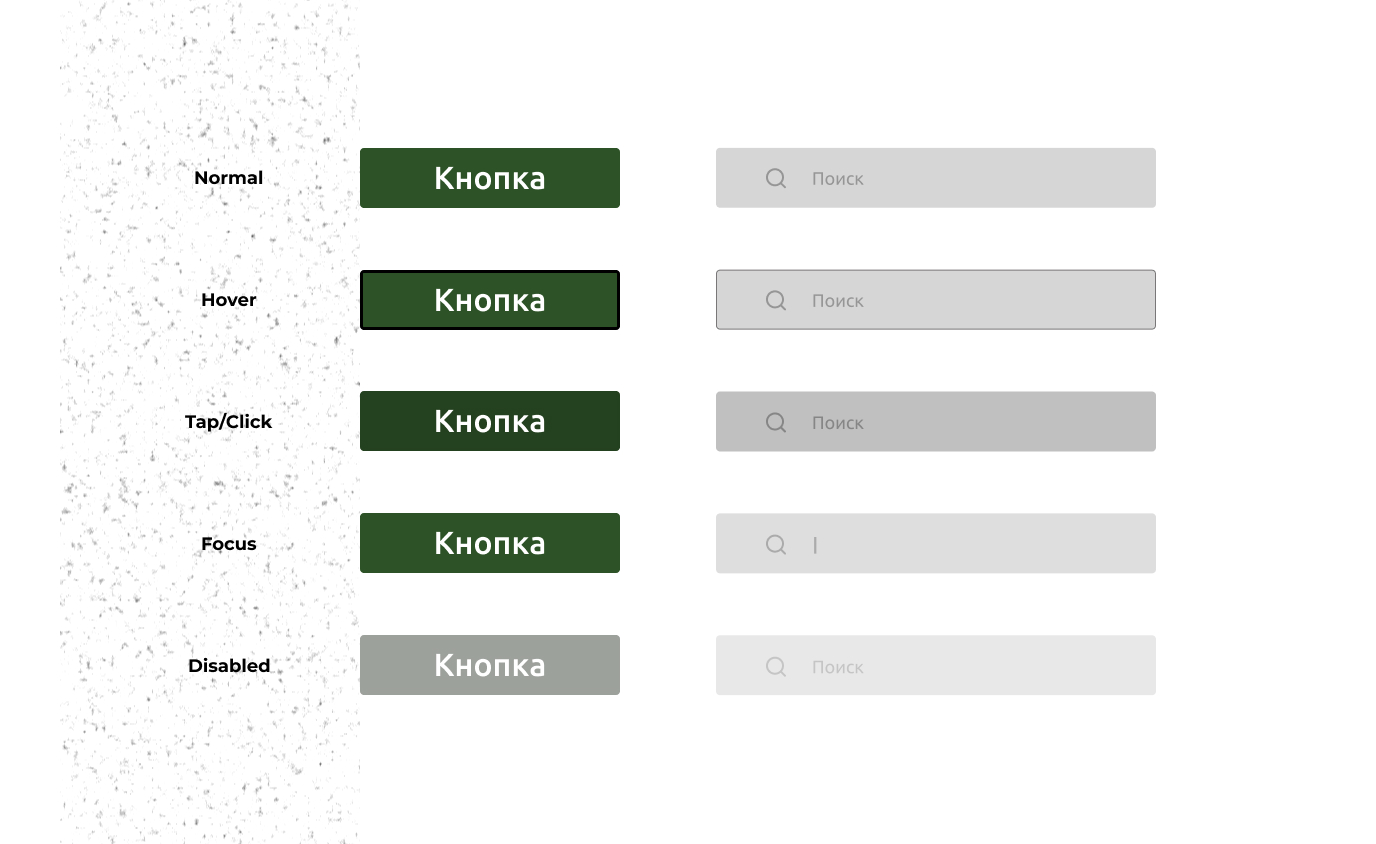
Task: Click into the outlined Hover Поиск field
Action: pyautogui.click(x=936, y=300)
